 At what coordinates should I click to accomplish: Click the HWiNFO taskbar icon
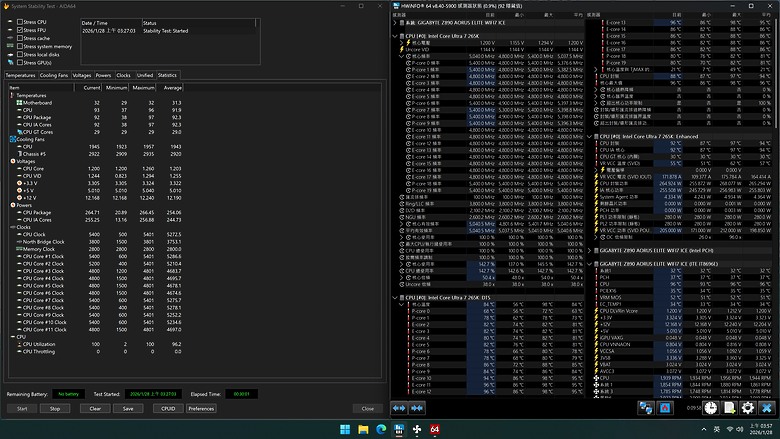pyautogui.click(x=399, y=429)
